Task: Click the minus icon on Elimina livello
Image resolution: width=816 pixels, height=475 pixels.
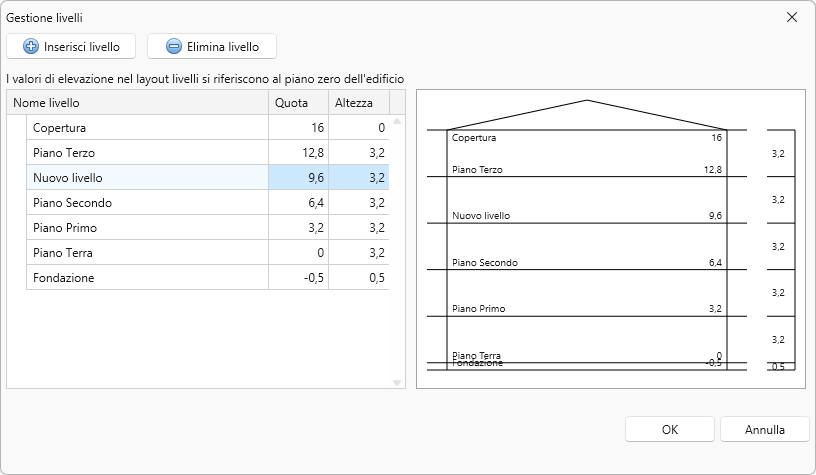Action: click(x=174, y=46)
